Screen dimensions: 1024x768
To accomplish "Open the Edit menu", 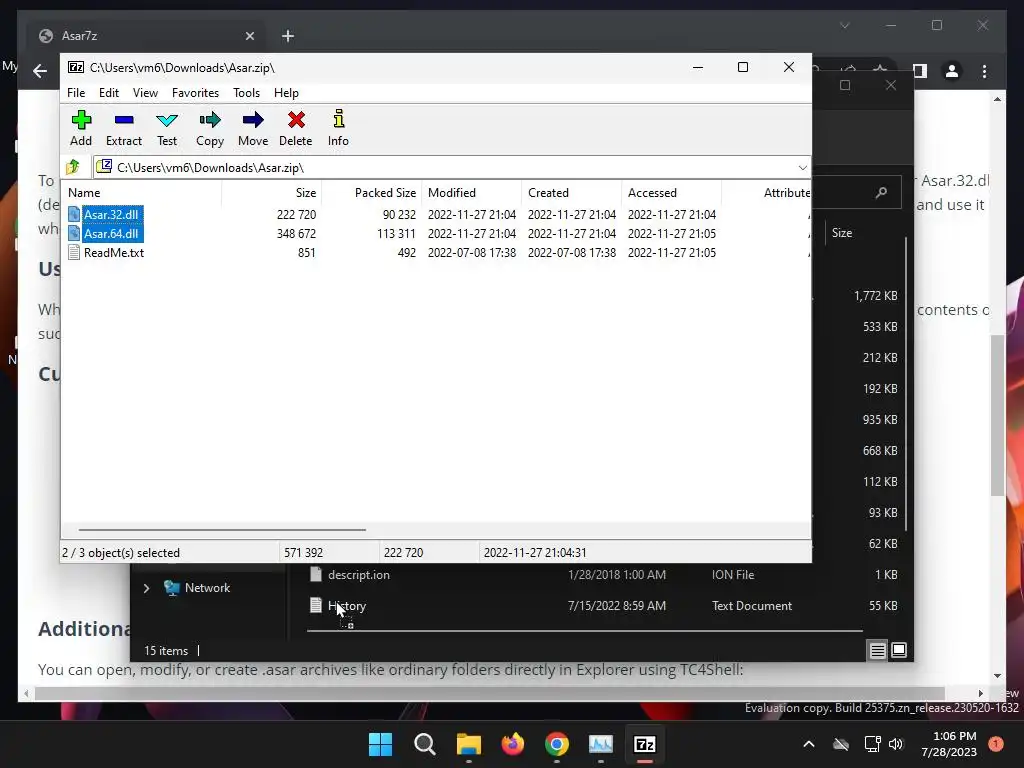I will click(108, 93).
